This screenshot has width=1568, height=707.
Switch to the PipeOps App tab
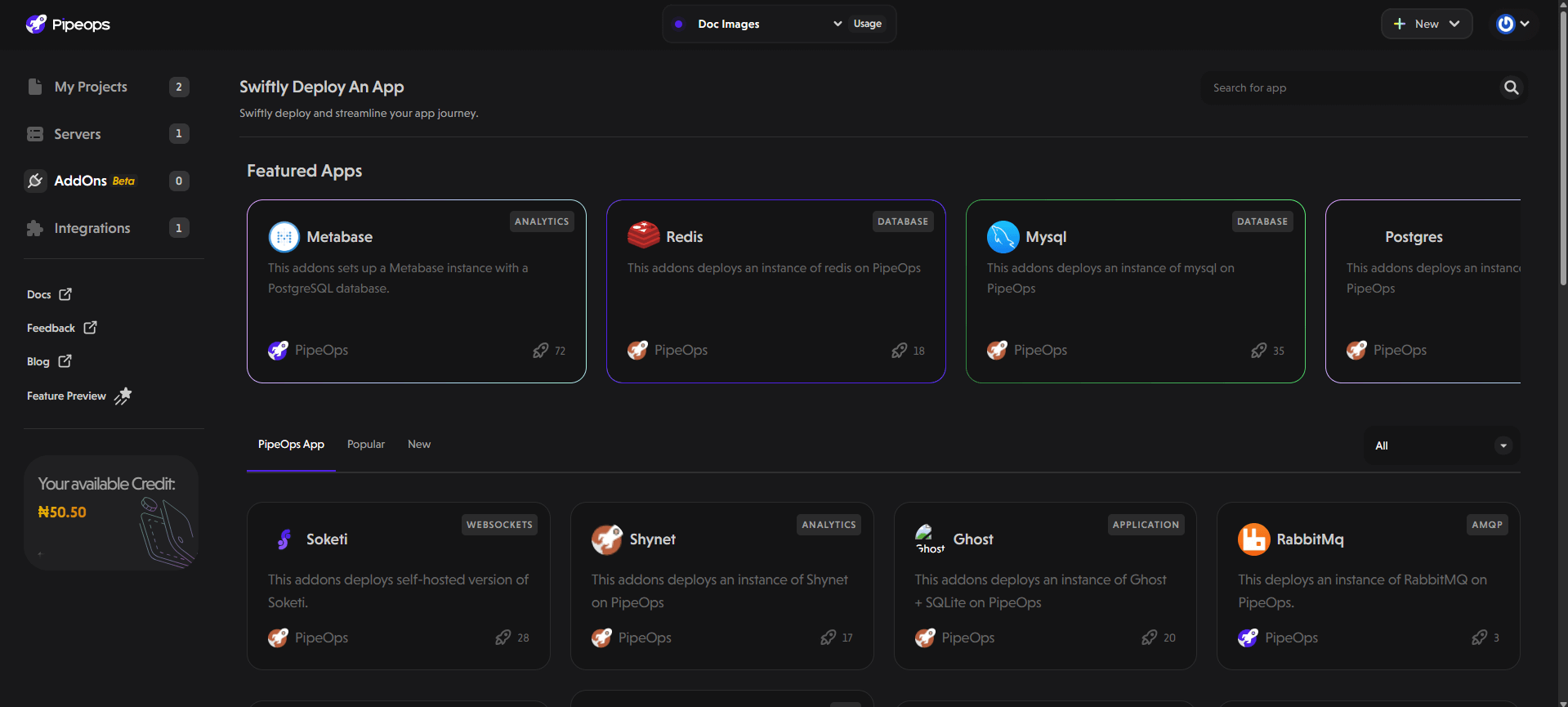pyautogui.click(x=291, y=445)
